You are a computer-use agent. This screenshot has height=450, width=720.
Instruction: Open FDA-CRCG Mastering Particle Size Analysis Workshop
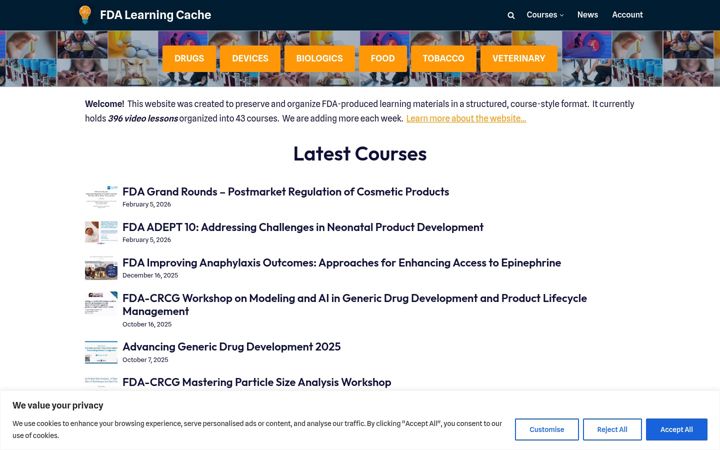pos(257,382)
